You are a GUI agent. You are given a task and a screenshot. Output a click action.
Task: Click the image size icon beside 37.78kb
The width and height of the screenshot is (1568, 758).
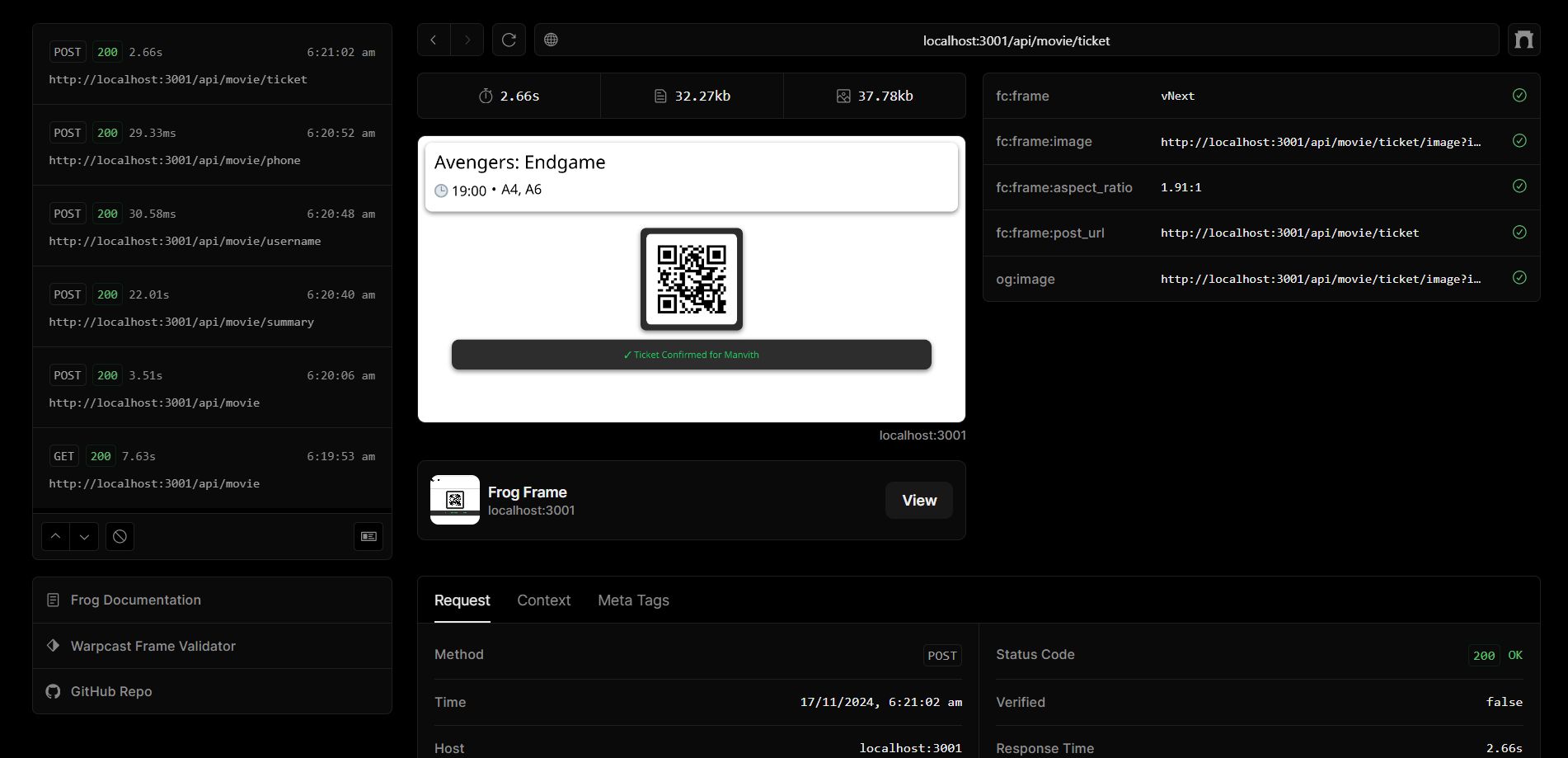(843, 96)
